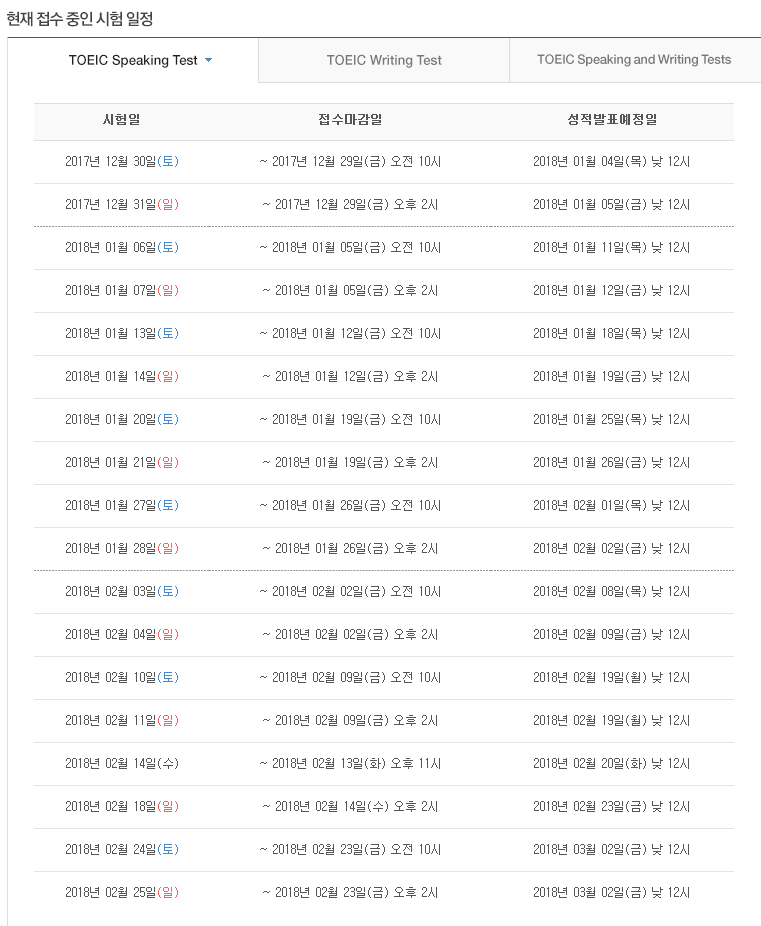Select the 2018년 02월 03일(토) exam date
This screenshot has width=761, height=926.
pyautogui.click(x=122, y=592)
